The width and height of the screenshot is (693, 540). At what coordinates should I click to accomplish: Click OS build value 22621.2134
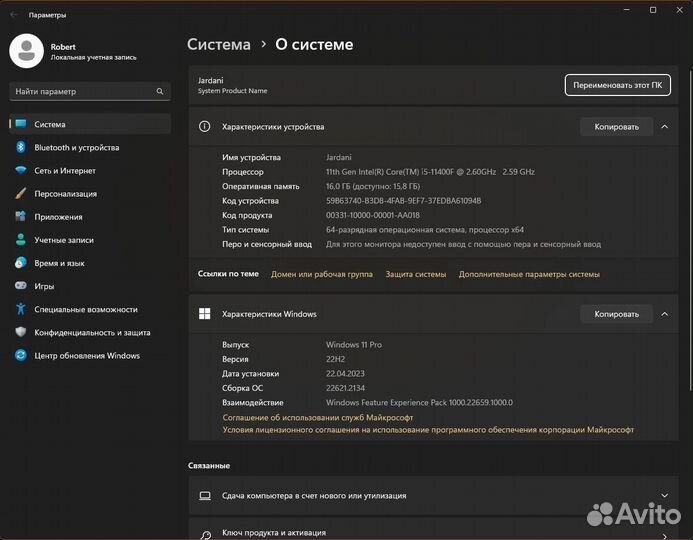pos(345,388)
